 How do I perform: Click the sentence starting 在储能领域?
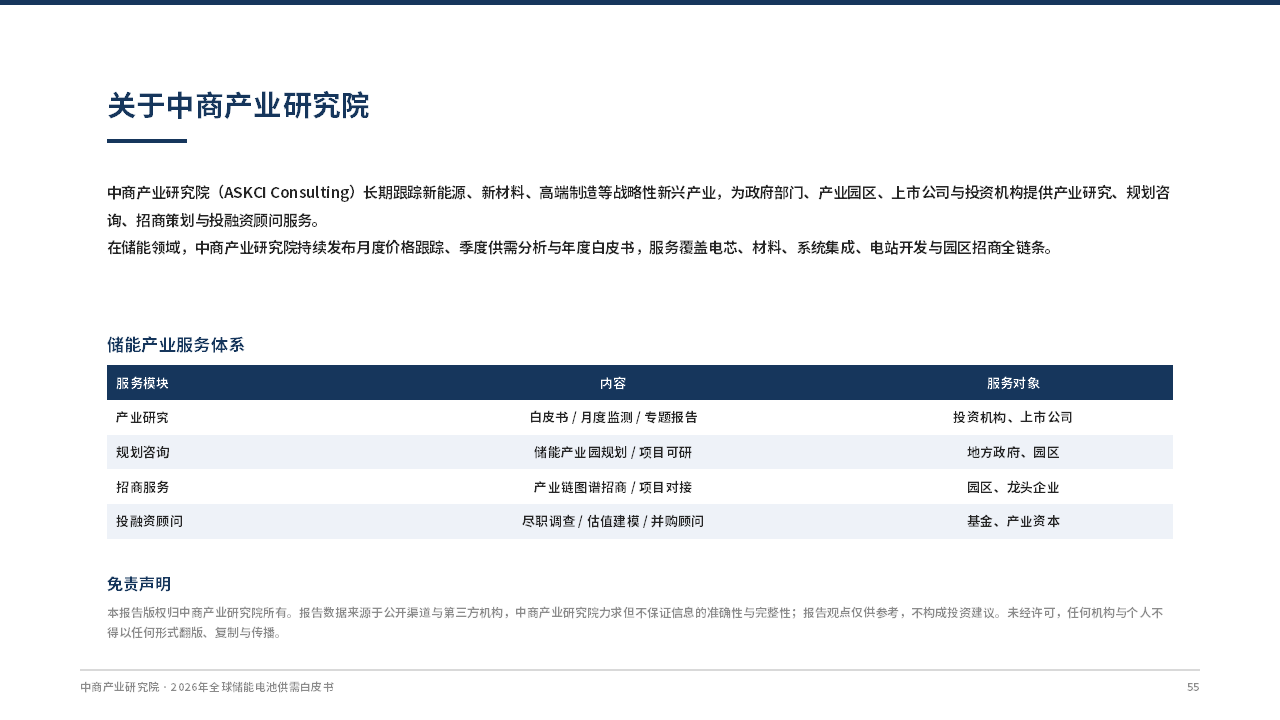coord(580,248)
